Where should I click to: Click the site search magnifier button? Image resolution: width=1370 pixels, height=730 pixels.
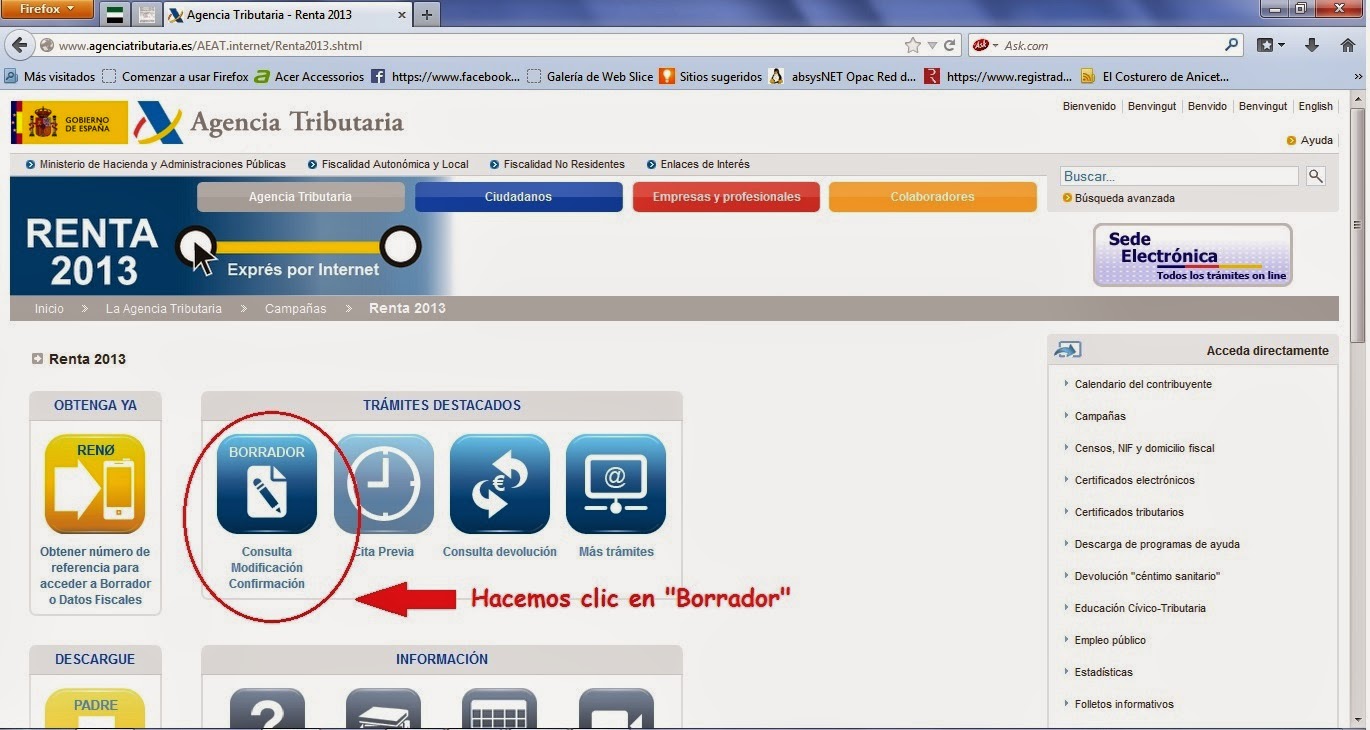tap(1316, 176)
